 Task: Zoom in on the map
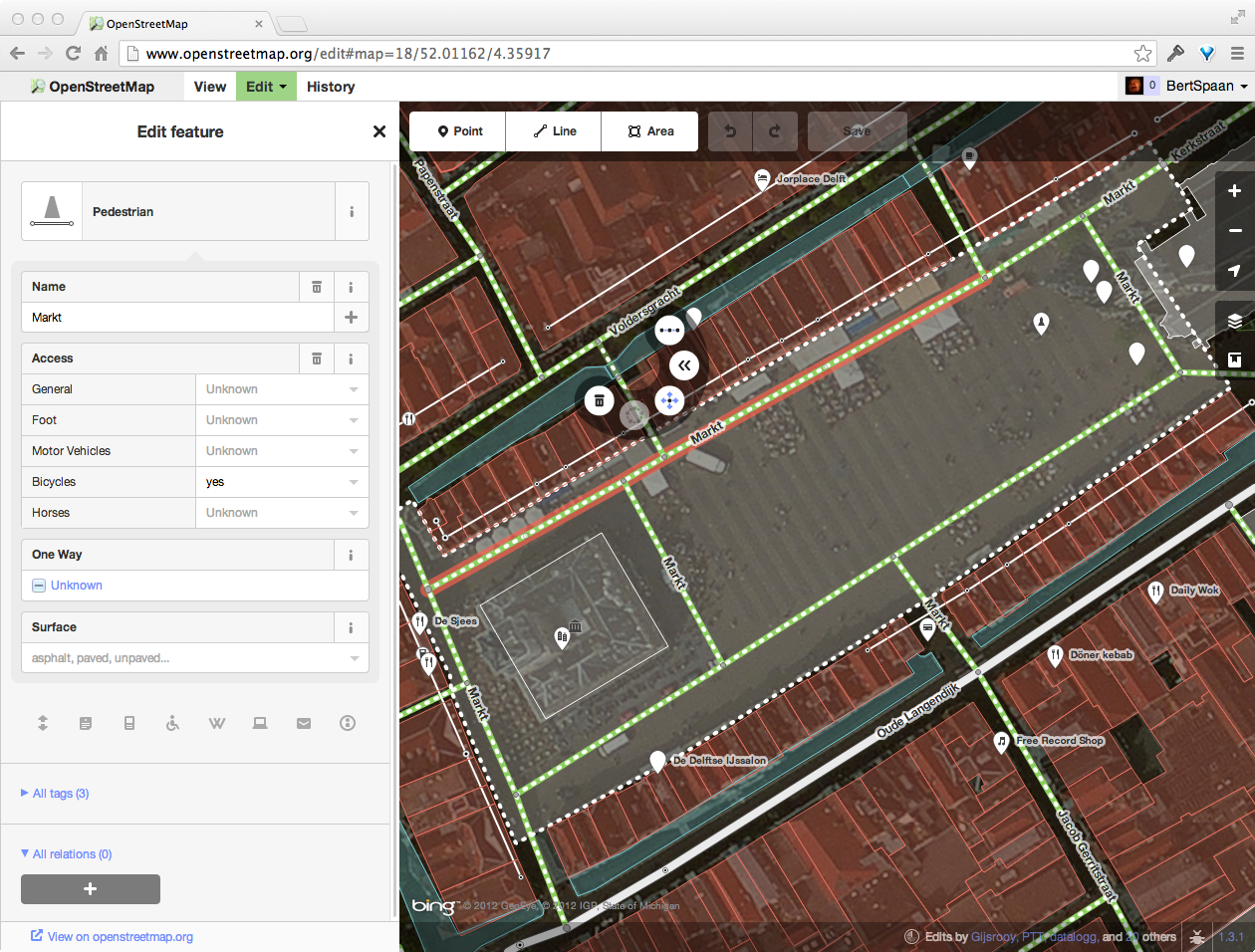coord(1234,190)
